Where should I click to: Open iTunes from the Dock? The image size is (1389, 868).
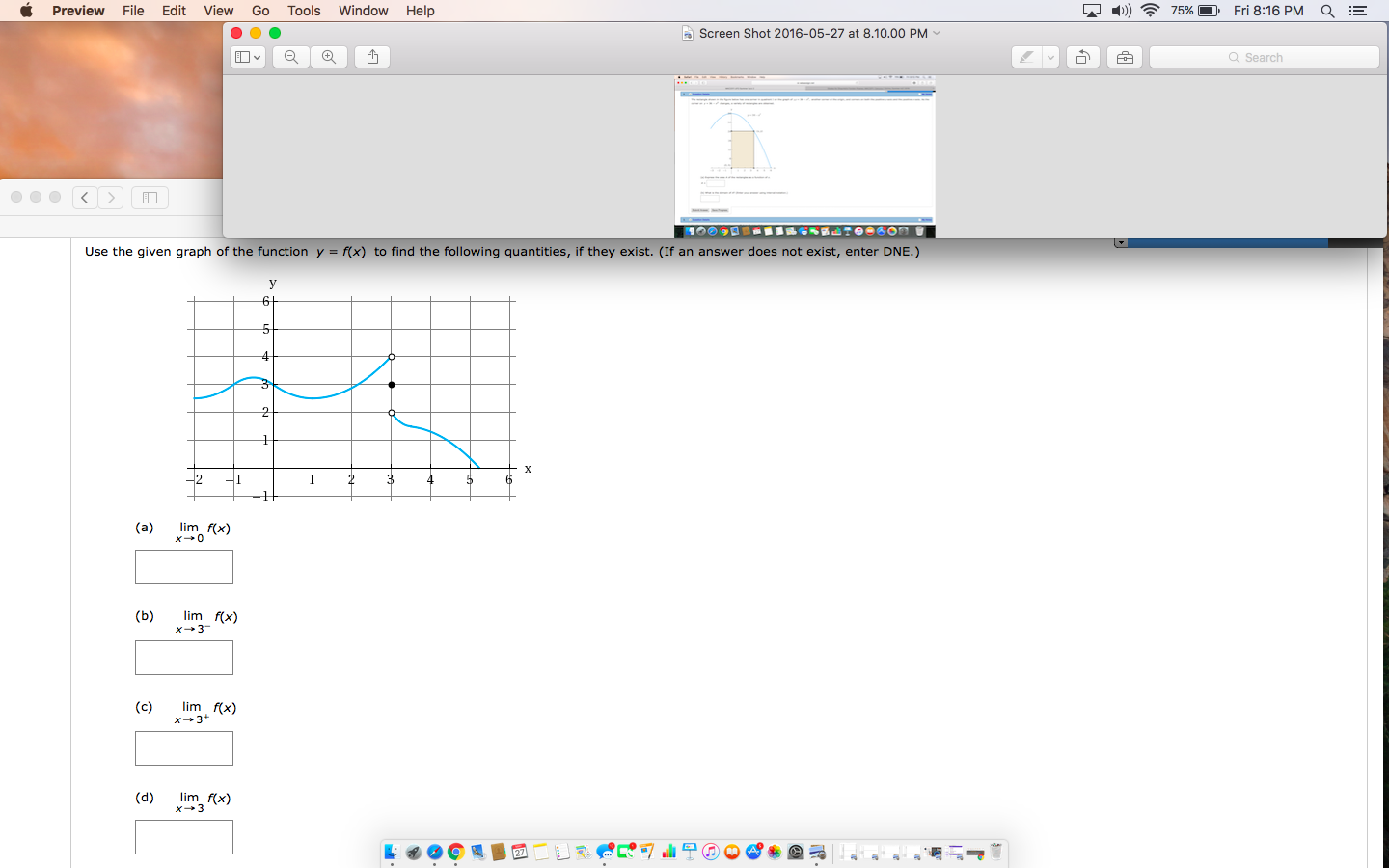pos(711,852)
